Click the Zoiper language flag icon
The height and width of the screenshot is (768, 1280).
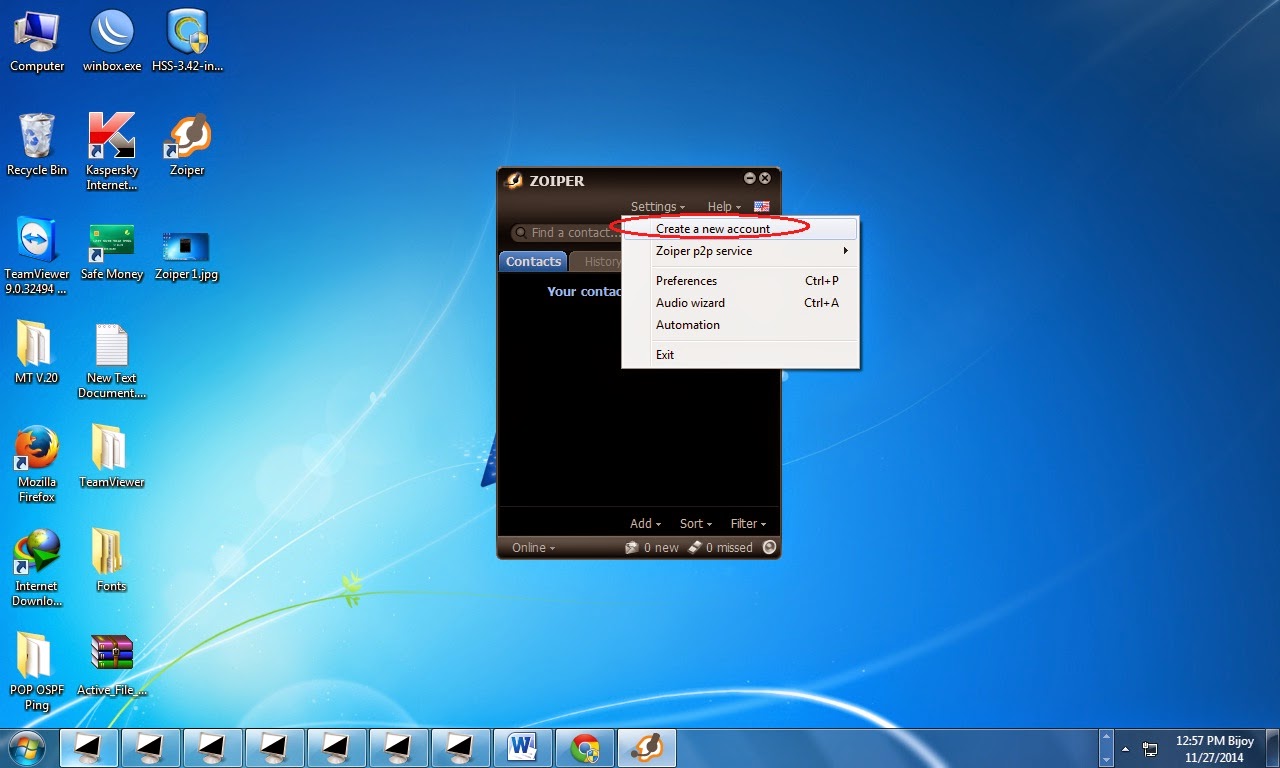click(x=762, y=207)
